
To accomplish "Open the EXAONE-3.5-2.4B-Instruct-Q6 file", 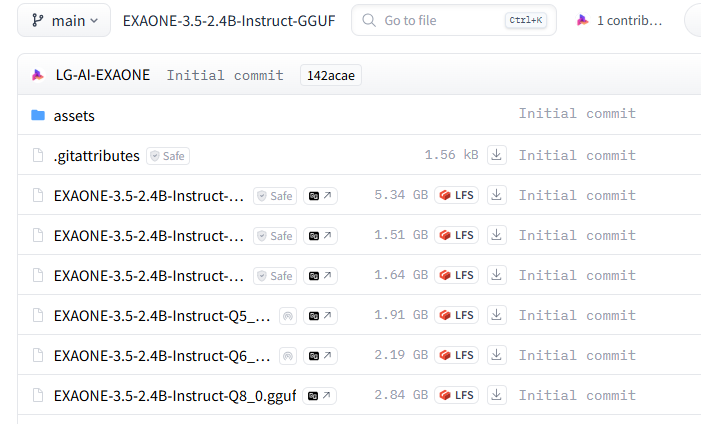I will pyautogui.click(x=162, y=356).
